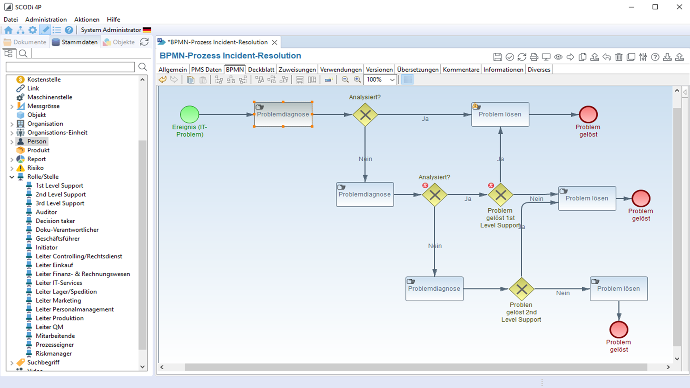This screenshot has height=388, width=690.
Task: Toggle preview with the eye icon
Action: [558, 57]
